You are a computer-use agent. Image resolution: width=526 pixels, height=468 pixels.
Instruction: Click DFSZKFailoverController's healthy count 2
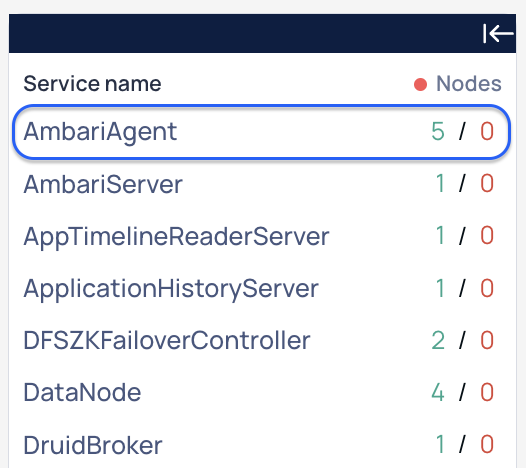point(438,340)
